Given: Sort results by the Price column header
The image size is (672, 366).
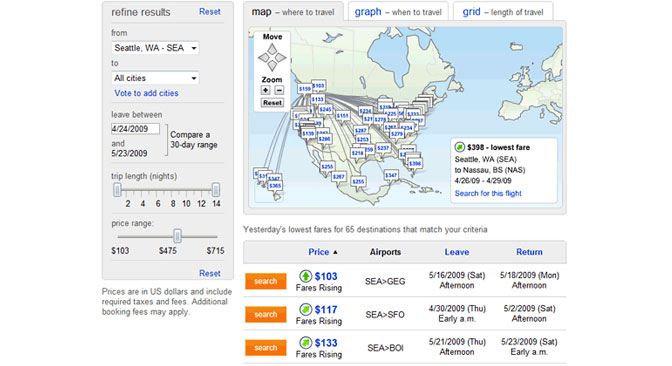Looking at the screenshot, I should [x=318, y=252].
